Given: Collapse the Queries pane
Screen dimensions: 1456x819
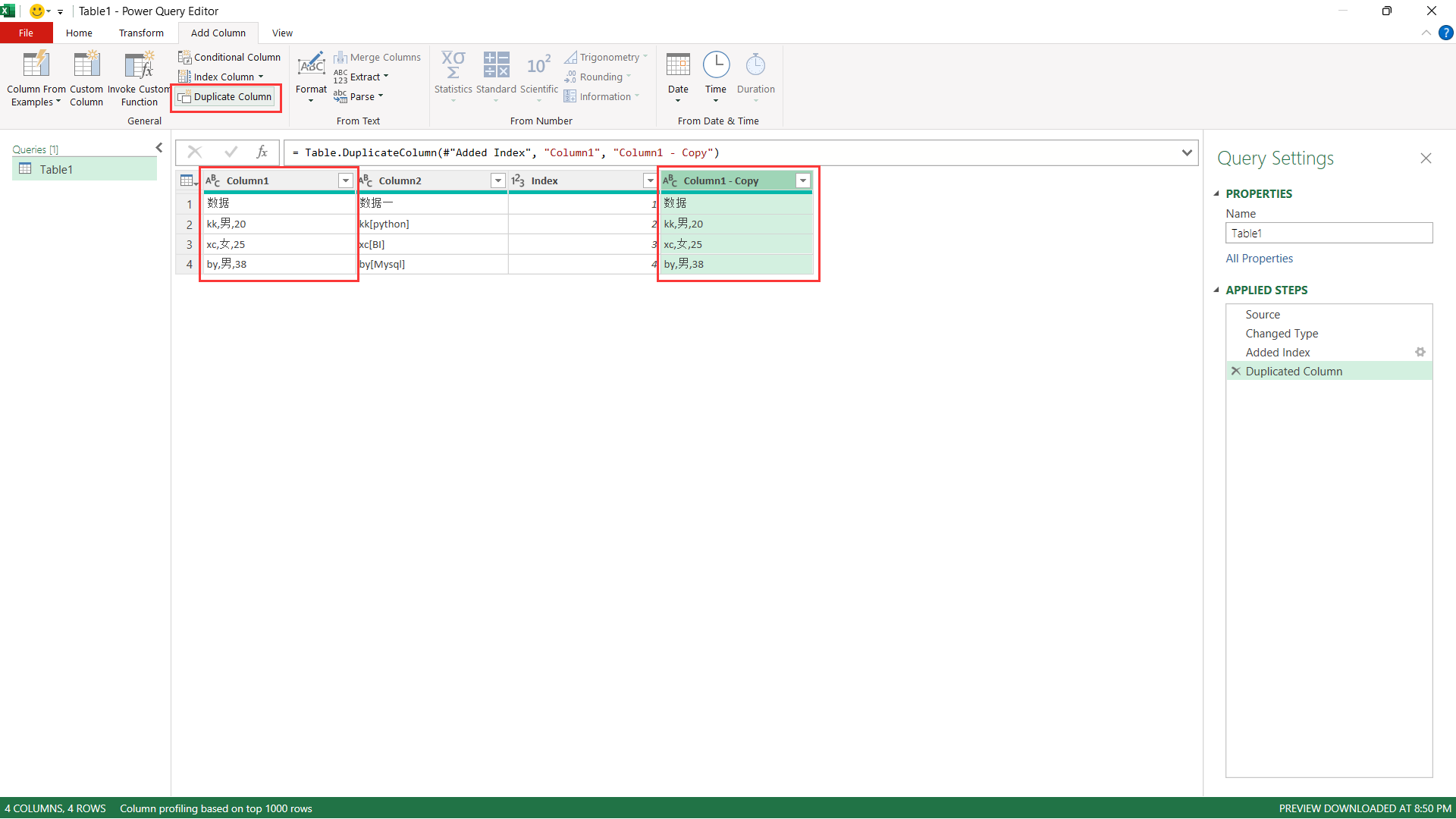Looking at the screenshot, I should [x=159, y=148].
